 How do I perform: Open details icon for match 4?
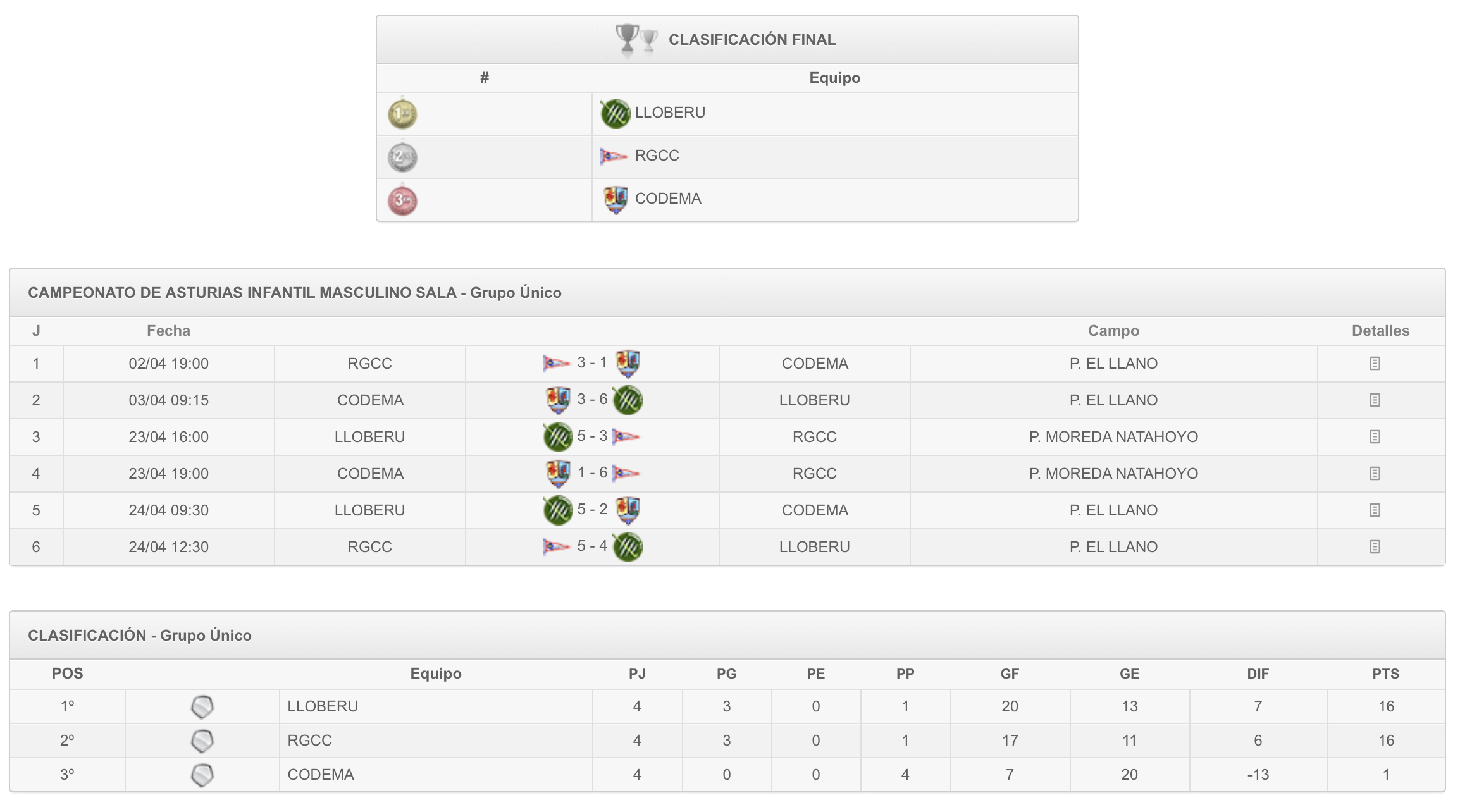pos(1374,474)
